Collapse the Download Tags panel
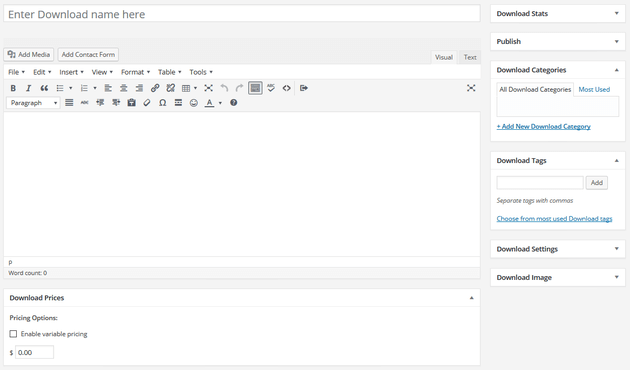The width and height of the screenshot is (630, 370). pos(617,161)
